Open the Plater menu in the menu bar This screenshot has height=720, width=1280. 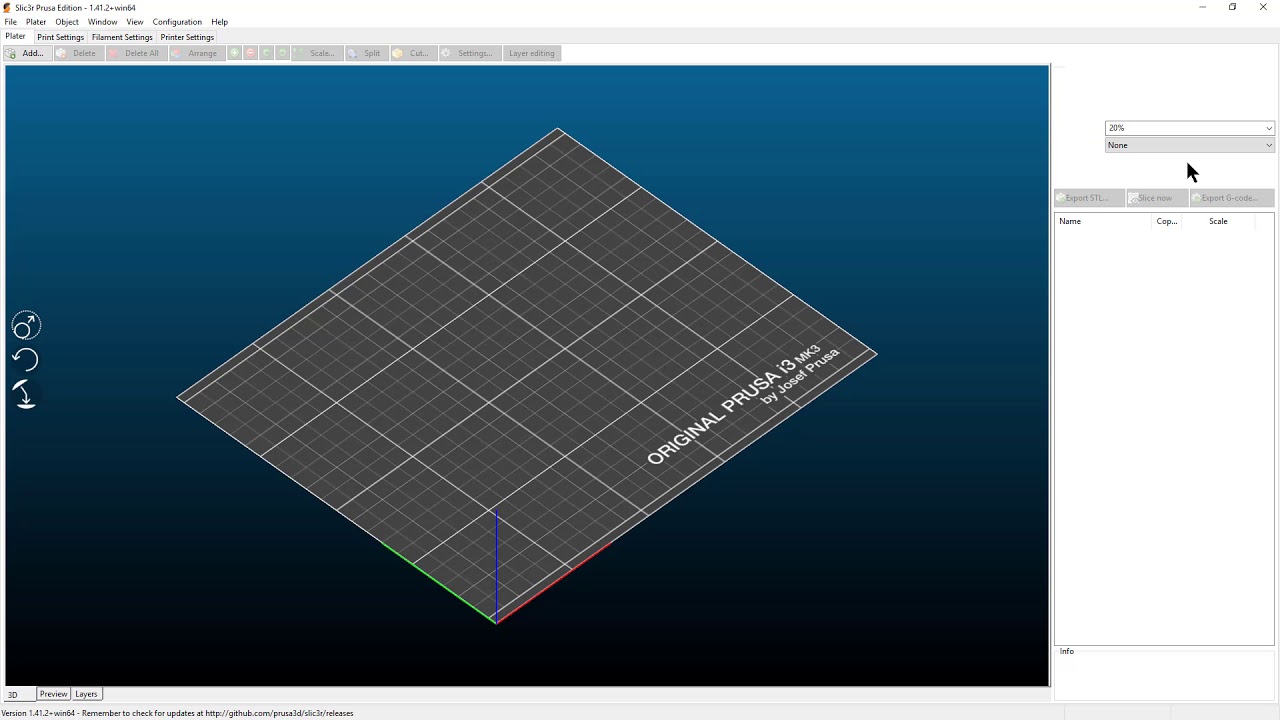click(36, 22)
